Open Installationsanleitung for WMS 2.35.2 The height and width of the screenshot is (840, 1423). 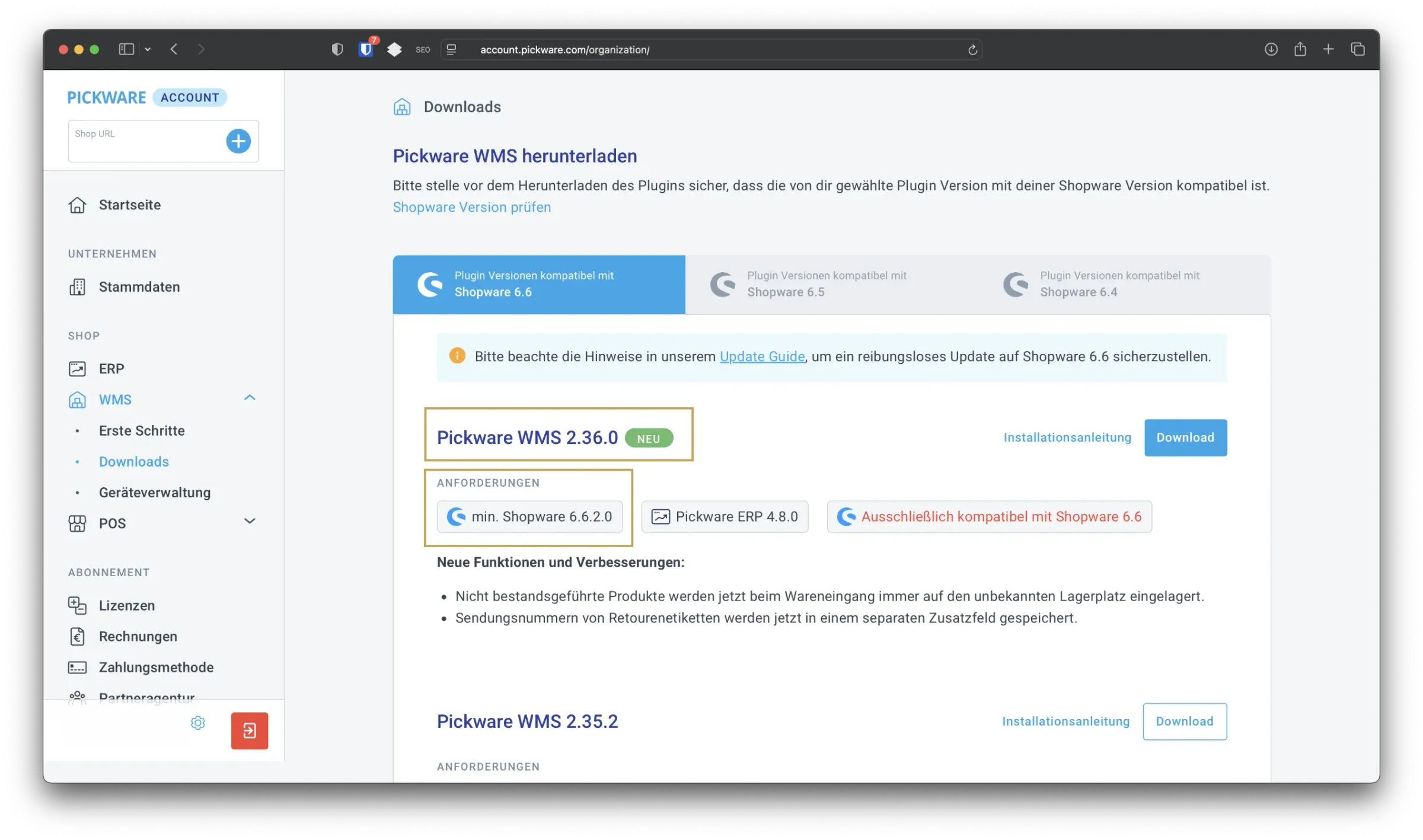(1065, 721)
